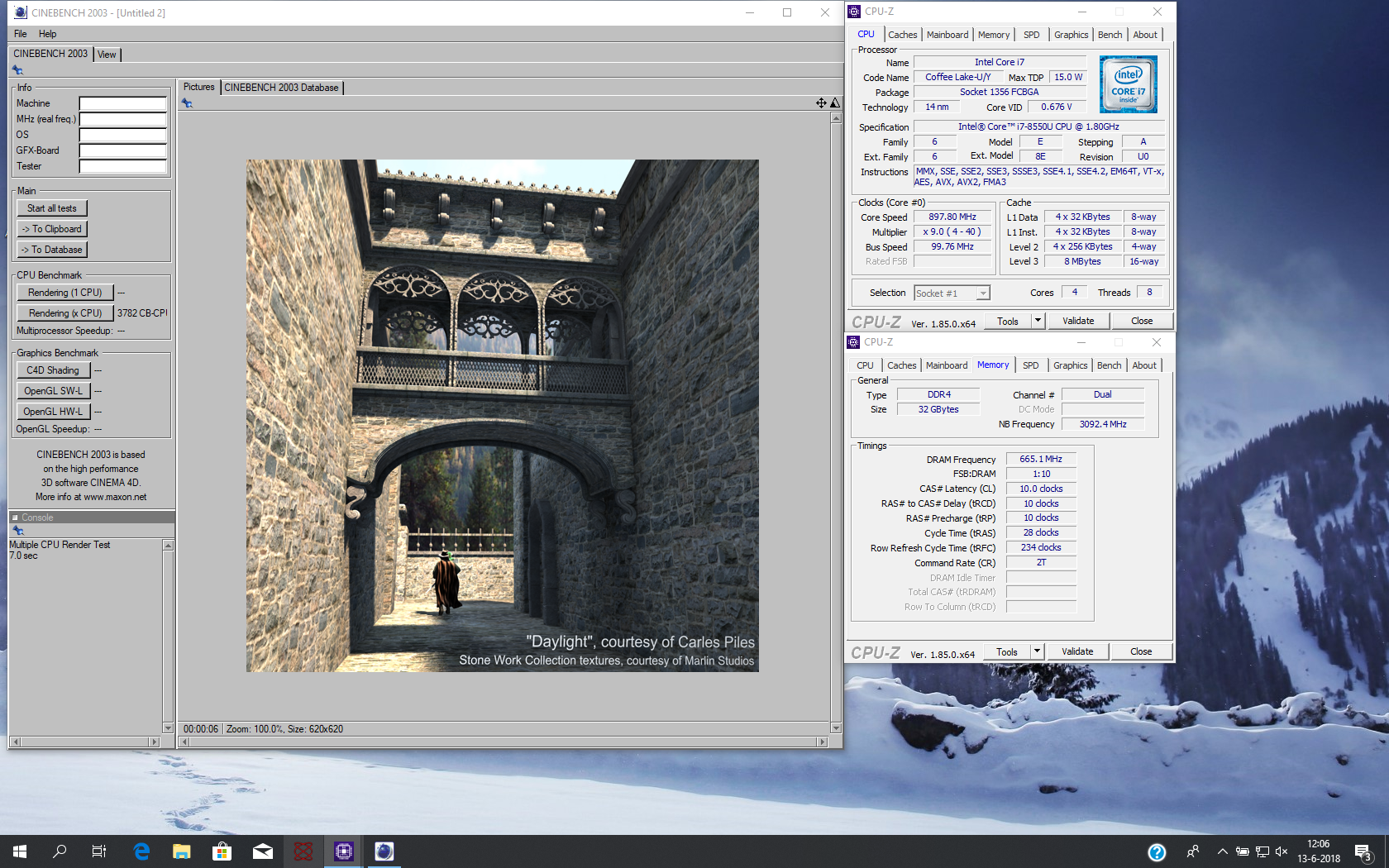The height and width of the screenshot is (868, 1389).
Task: Click the OS input field
Action: [123, 136]
